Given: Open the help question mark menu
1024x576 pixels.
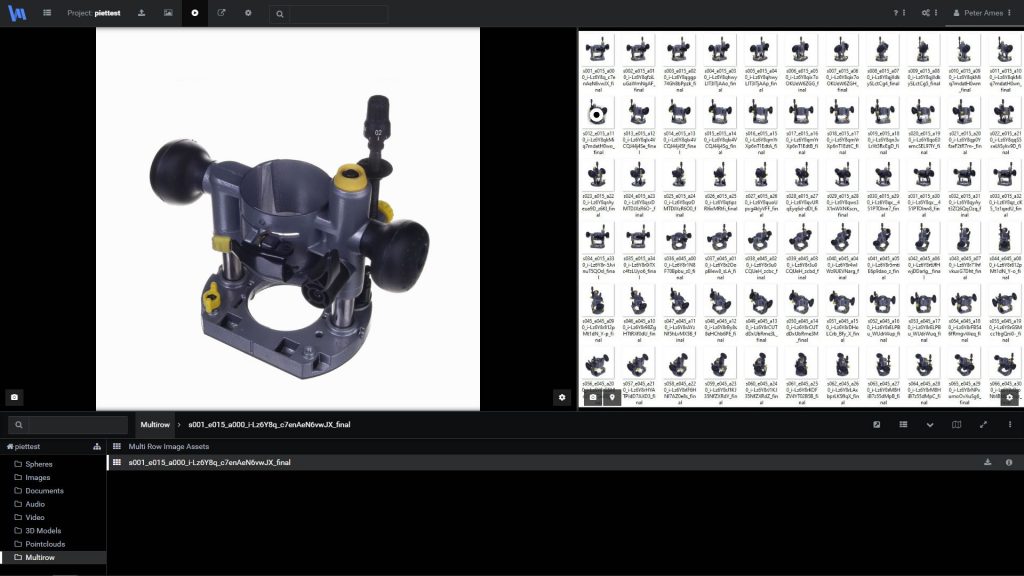Looking at the screenshot, I should coord(899,13).
